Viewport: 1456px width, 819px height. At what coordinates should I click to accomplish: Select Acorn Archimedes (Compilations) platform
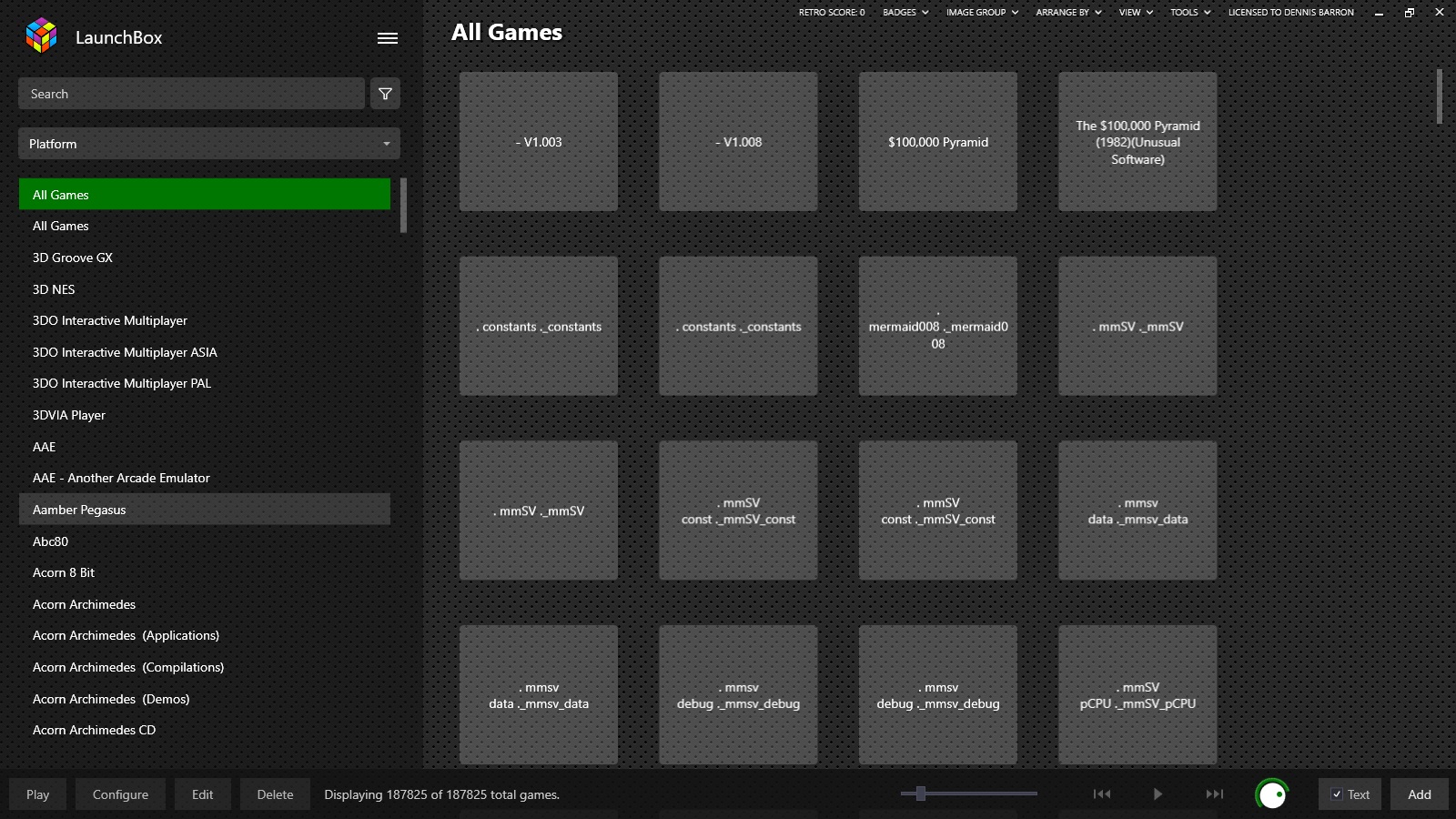[205, 667]
